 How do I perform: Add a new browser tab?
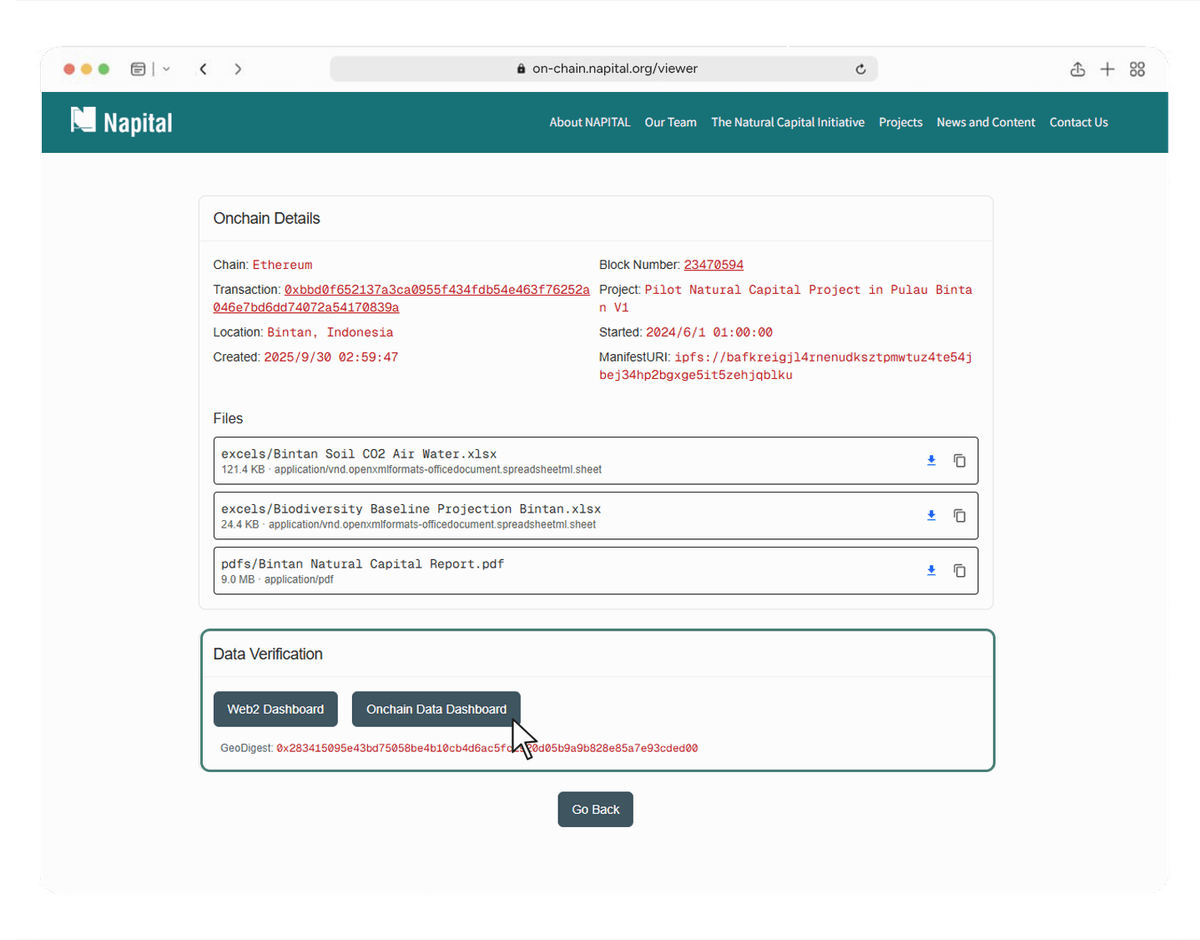[1107, 69]
